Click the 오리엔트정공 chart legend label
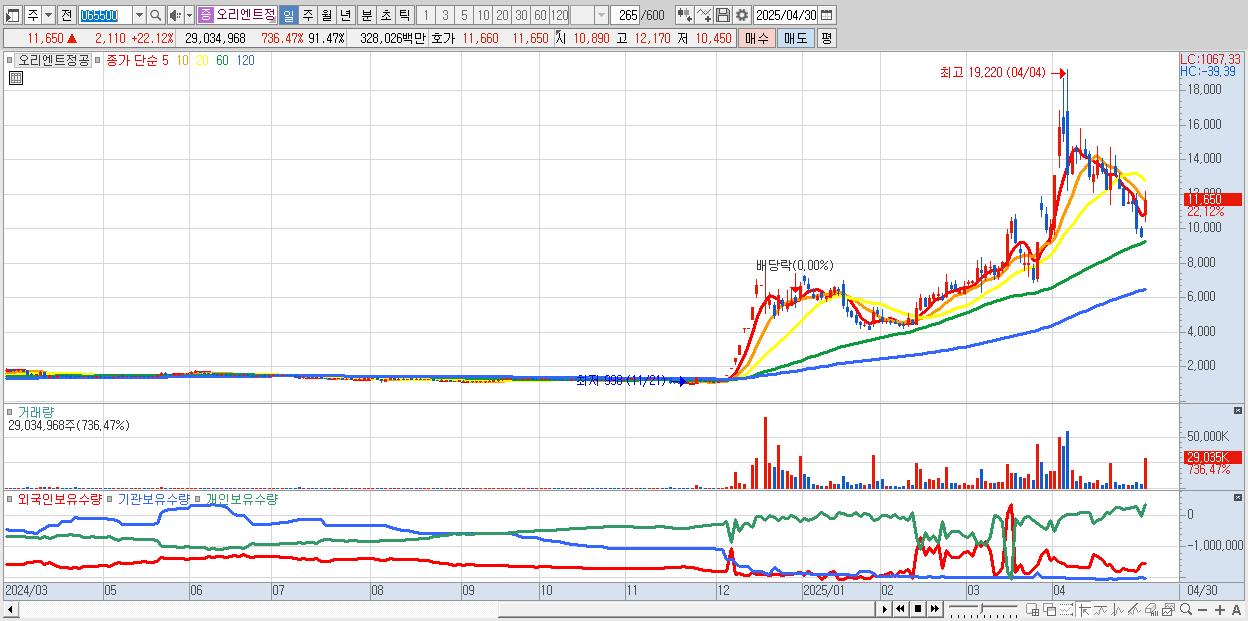The height and width of the screenshot is (621, 1248). click(x=54, y=60)
